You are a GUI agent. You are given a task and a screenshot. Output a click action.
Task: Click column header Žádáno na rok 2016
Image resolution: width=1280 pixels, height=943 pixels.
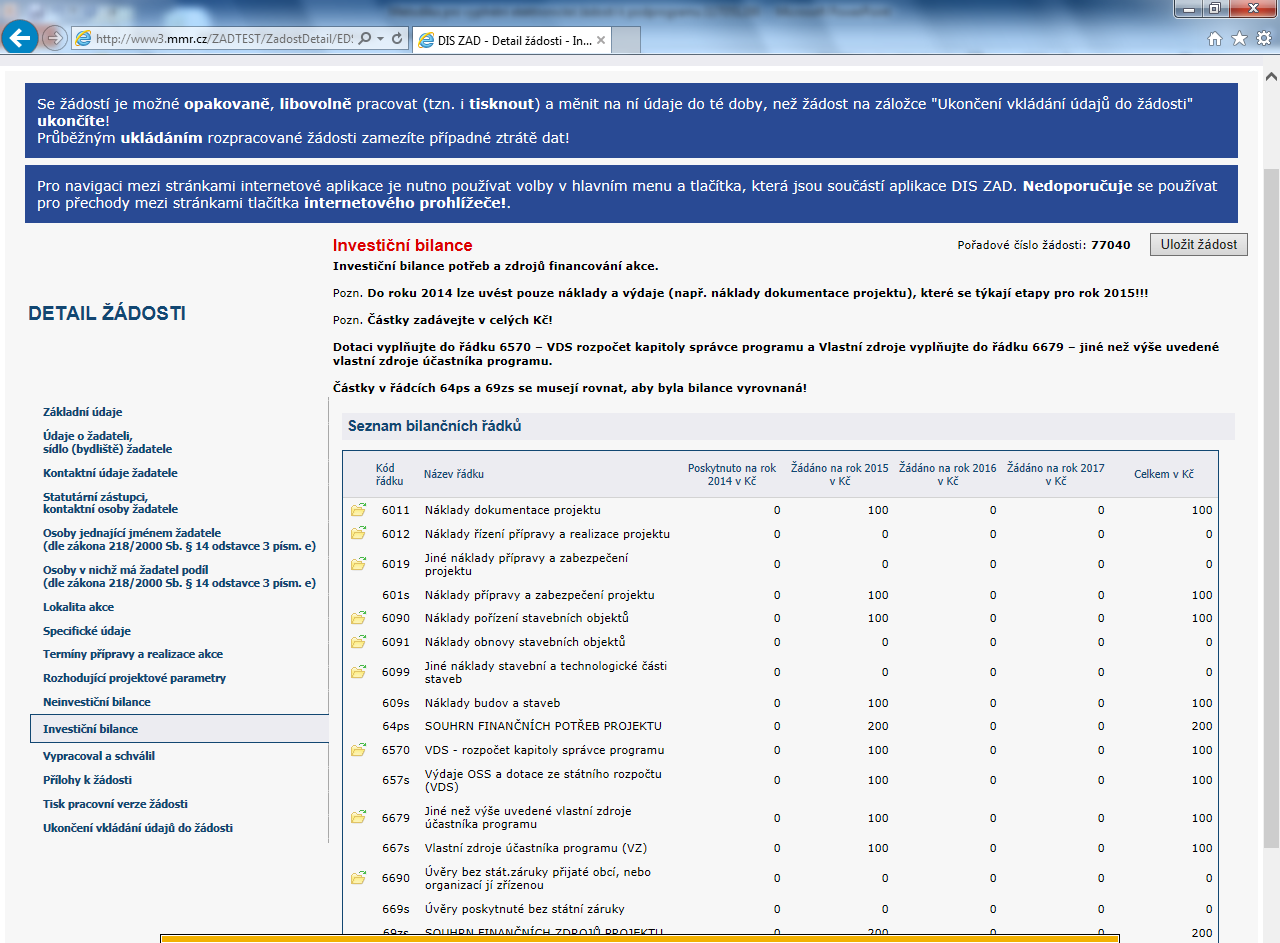point(947,474)
